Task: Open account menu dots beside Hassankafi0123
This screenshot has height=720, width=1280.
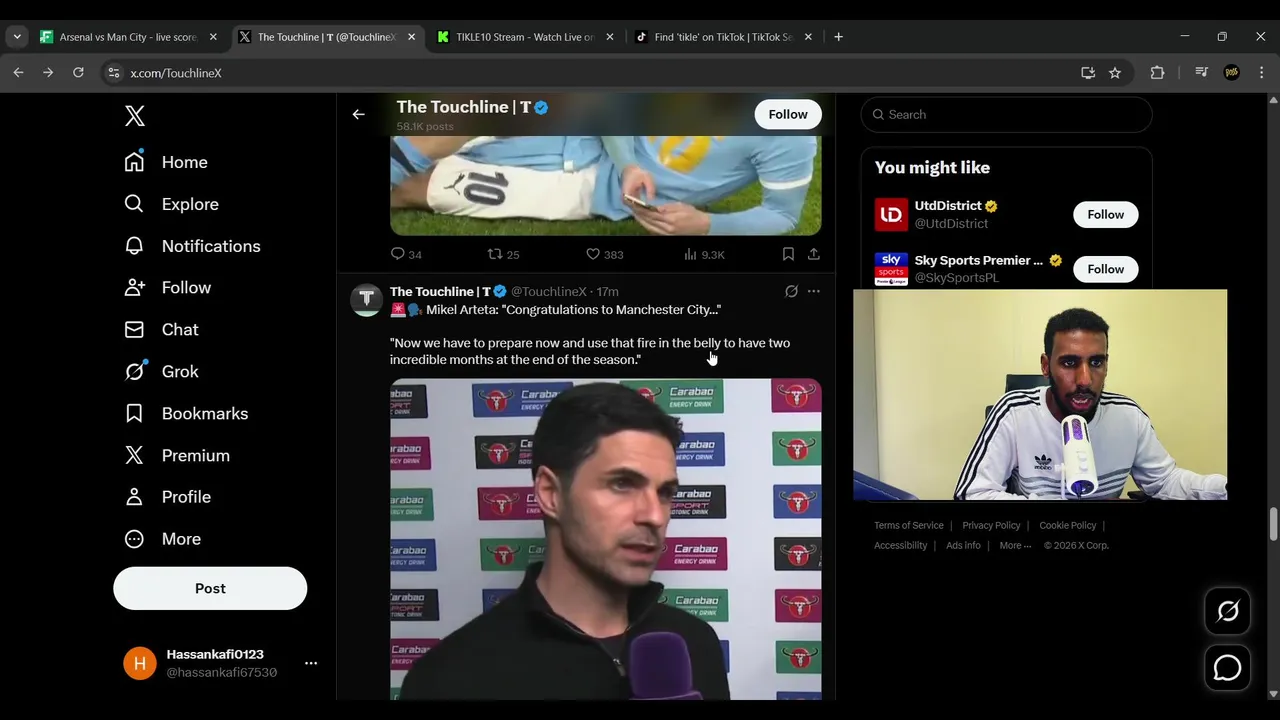Action: click(x=311, y=663)
